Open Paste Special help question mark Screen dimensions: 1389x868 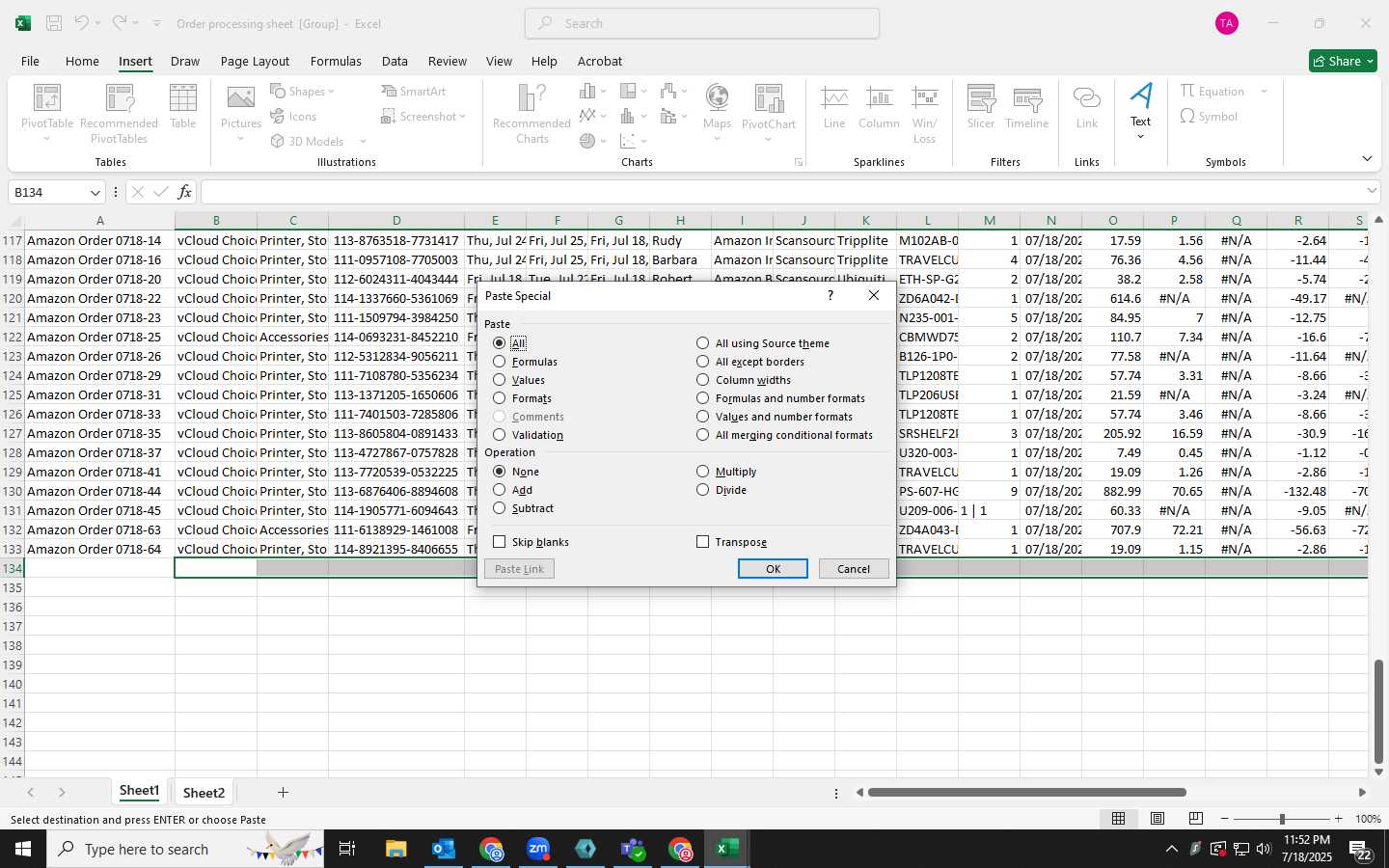coord(831,295)
